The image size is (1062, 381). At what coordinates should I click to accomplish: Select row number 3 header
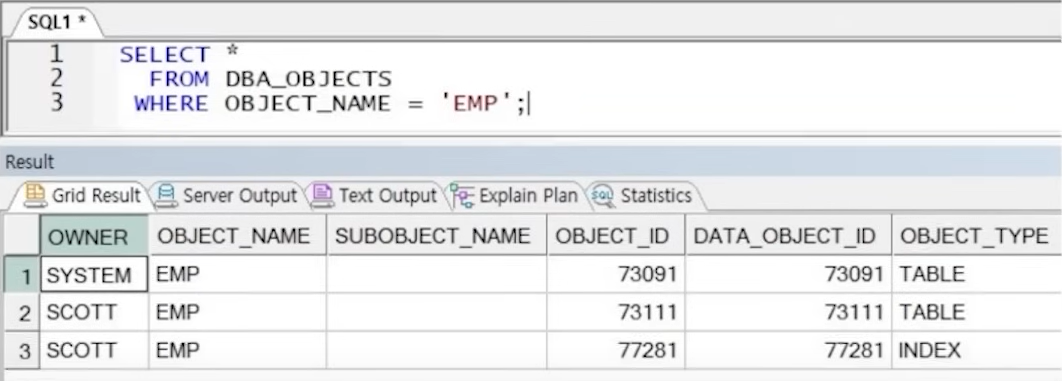coord(22,351)
